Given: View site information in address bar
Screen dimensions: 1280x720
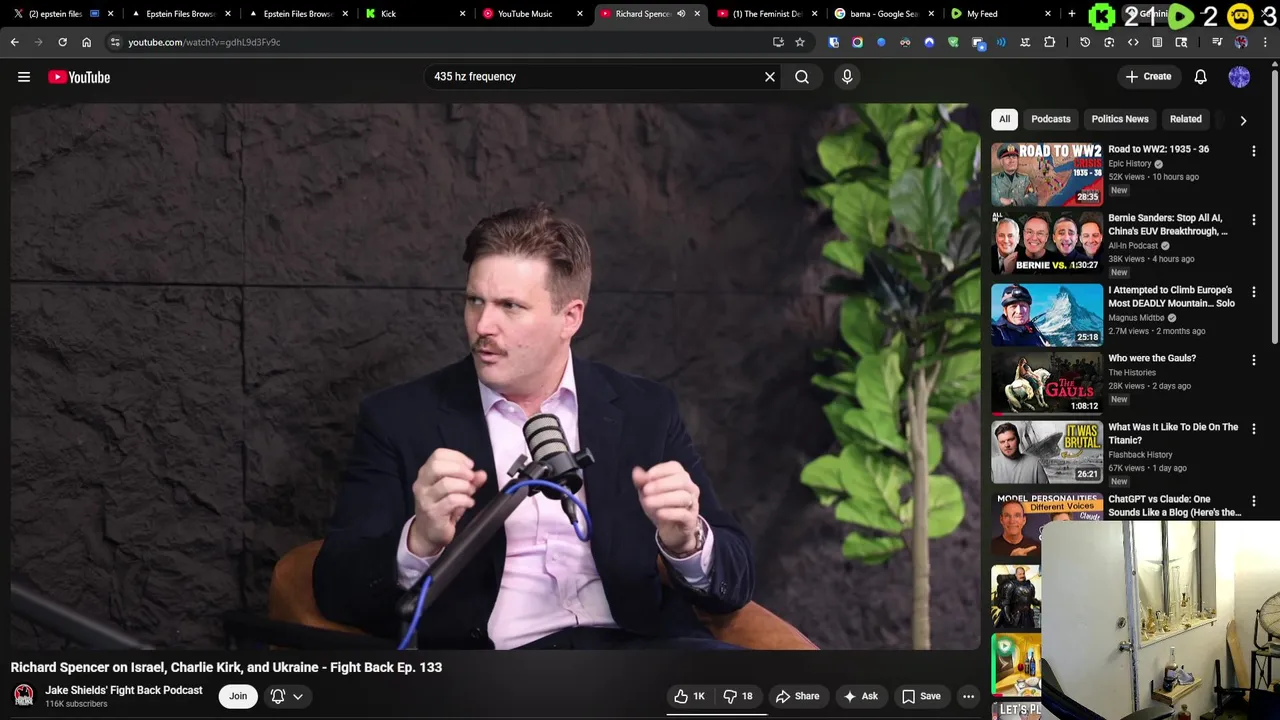Looking at the screenshot, I should coord(115,42).
